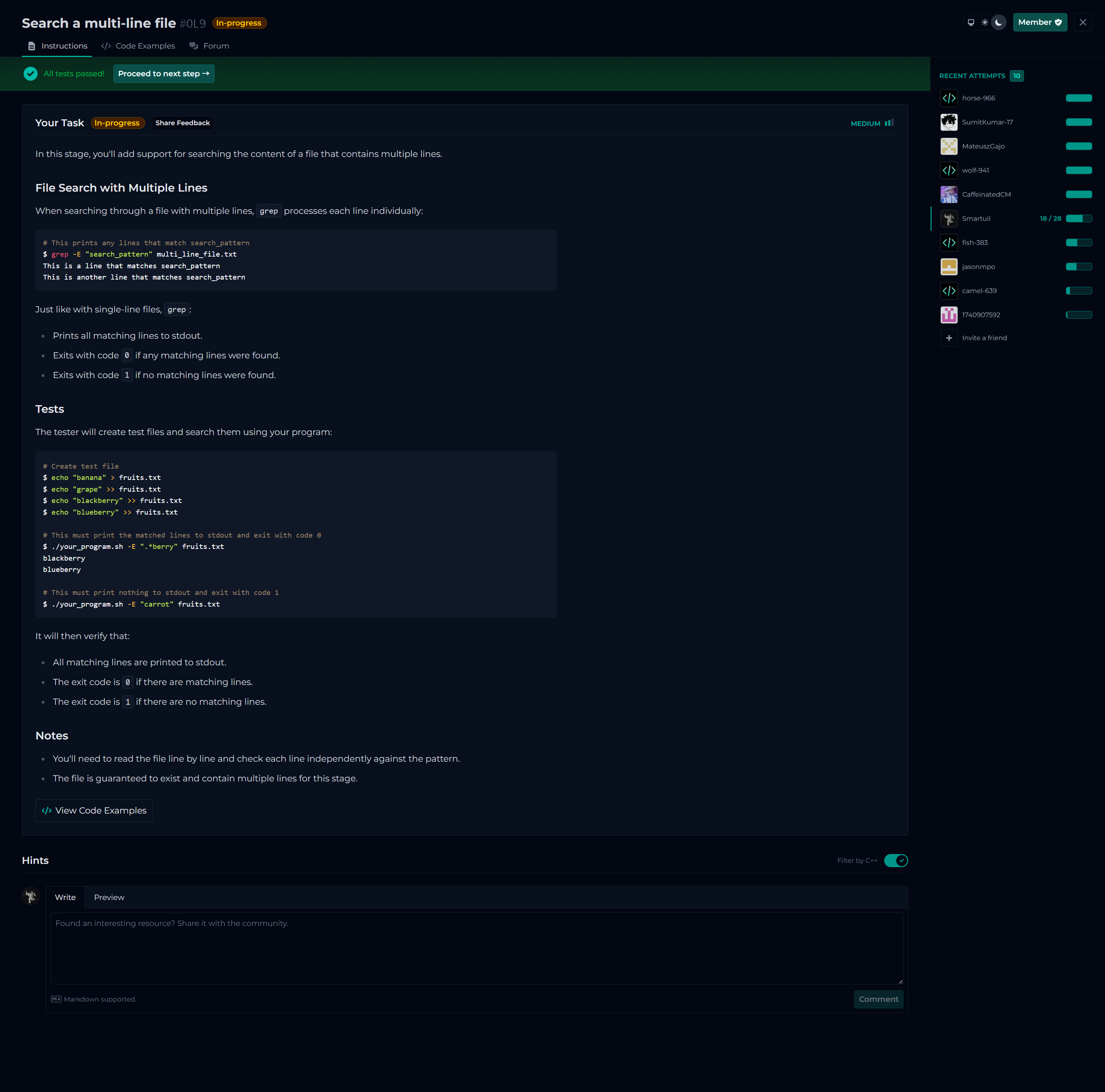1105x1092 pixels.
Task: Select dark theme moon icon
Action: pyautogui.click(x=998, y=22)
